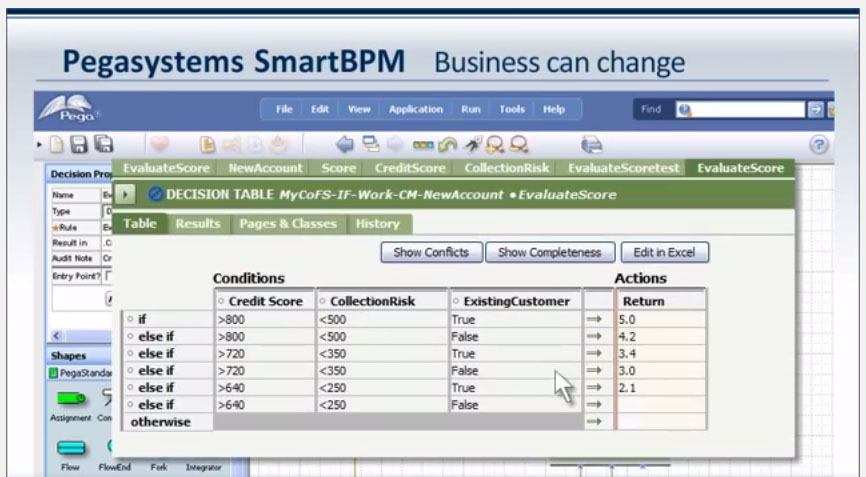Click left scroll arrow in Decision Properties panel
The image size is (866, 477).
(x=56, y=335)
